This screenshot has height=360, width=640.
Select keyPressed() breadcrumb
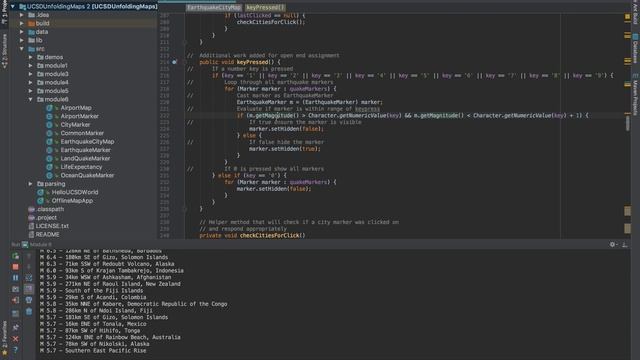[x=265, y=7]
